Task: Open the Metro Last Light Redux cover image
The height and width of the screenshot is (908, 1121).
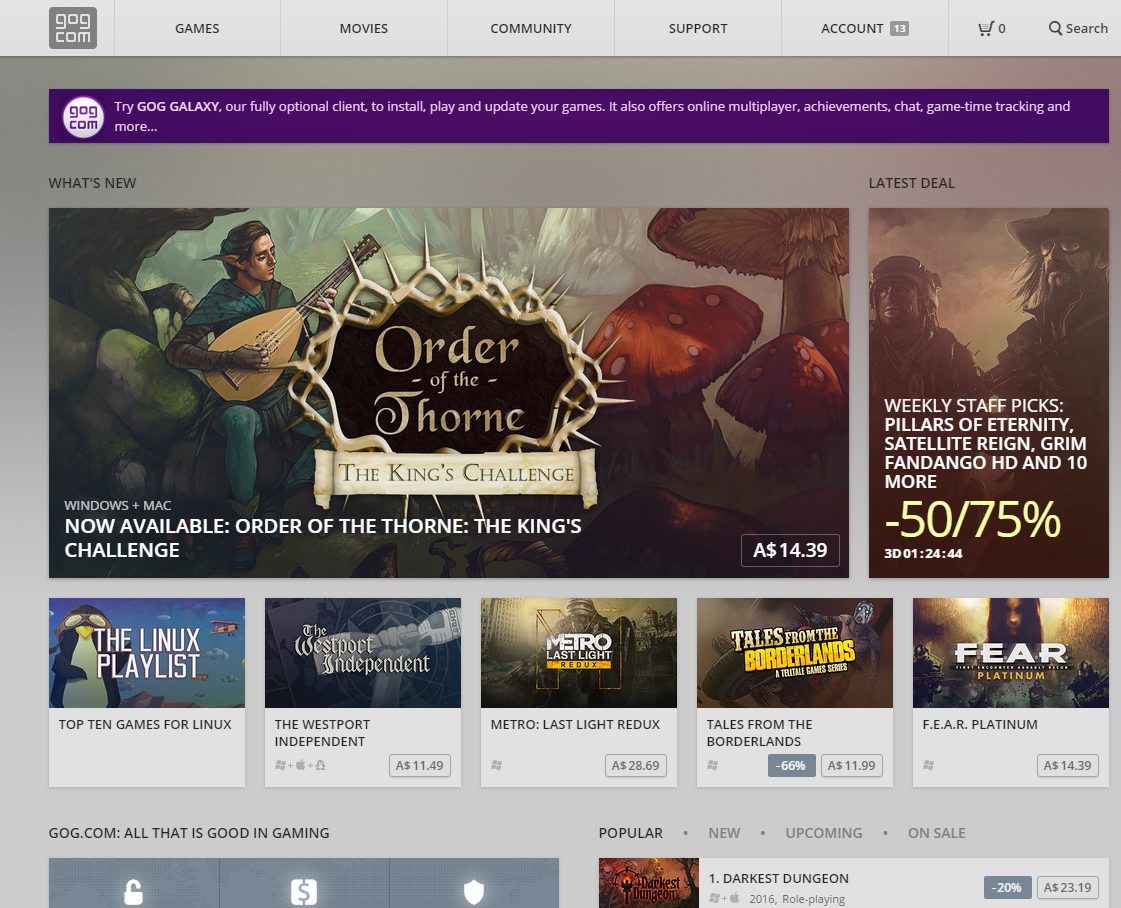Action: (x=578, y=653)
